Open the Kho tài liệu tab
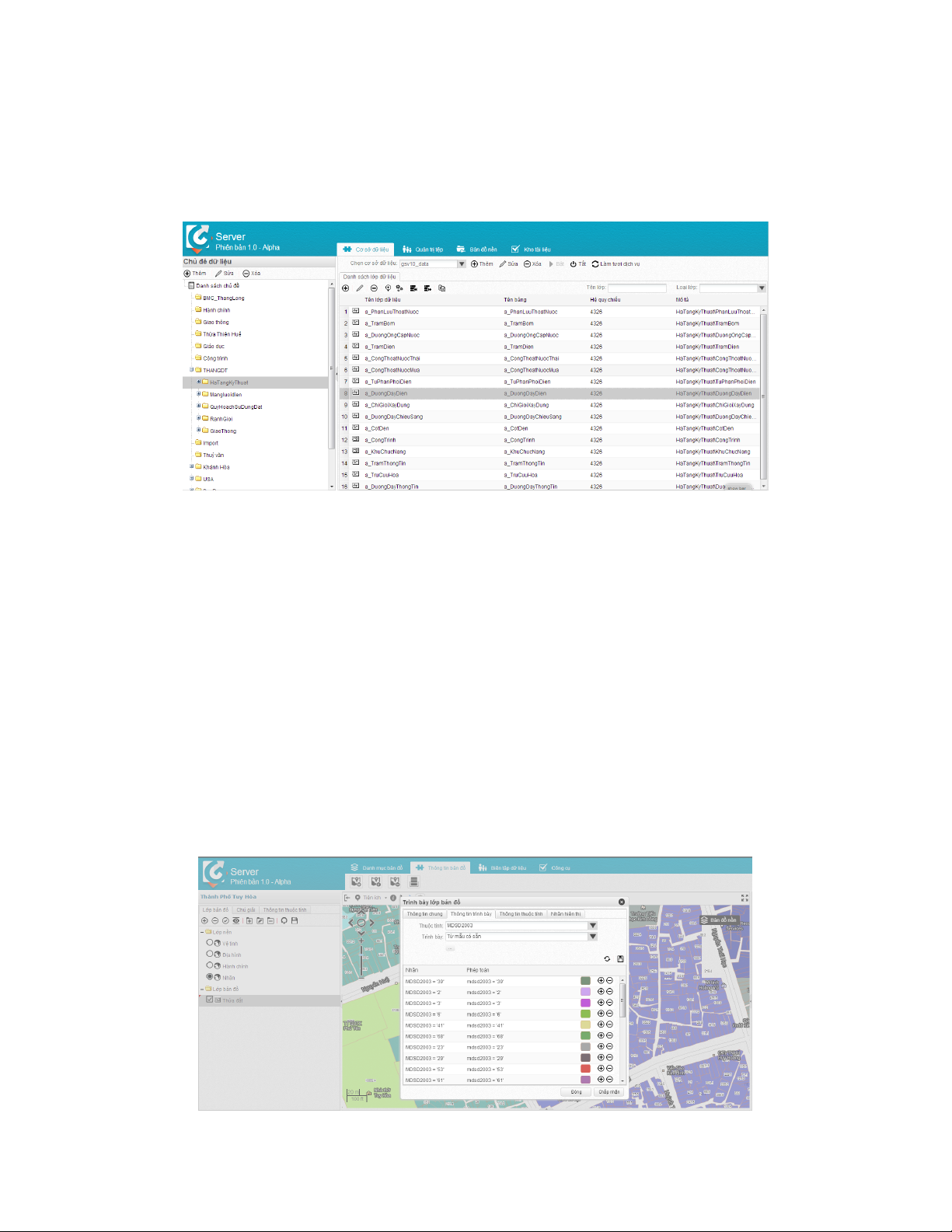 click(x=531, y=250)
